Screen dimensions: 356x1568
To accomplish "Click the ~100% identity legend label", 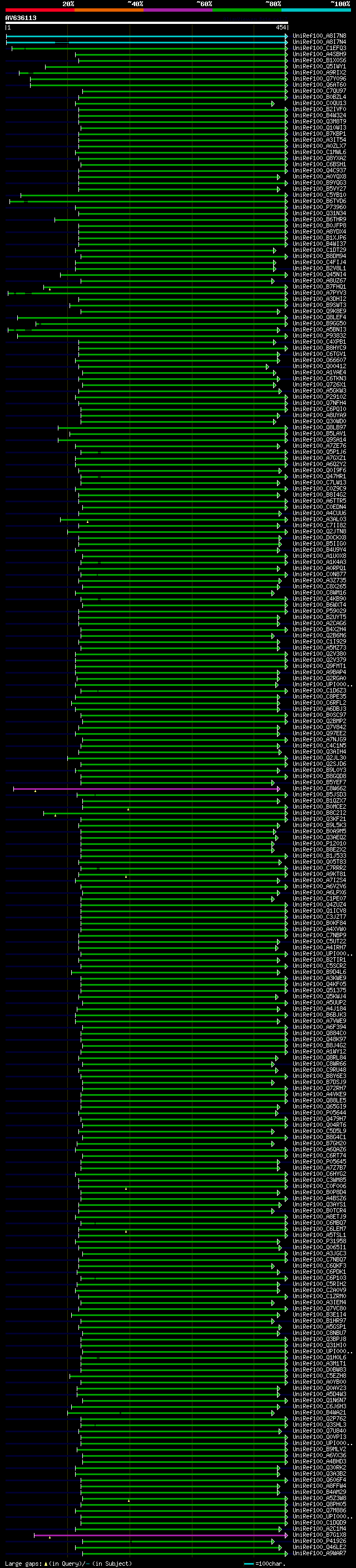I will pos(340,4).
